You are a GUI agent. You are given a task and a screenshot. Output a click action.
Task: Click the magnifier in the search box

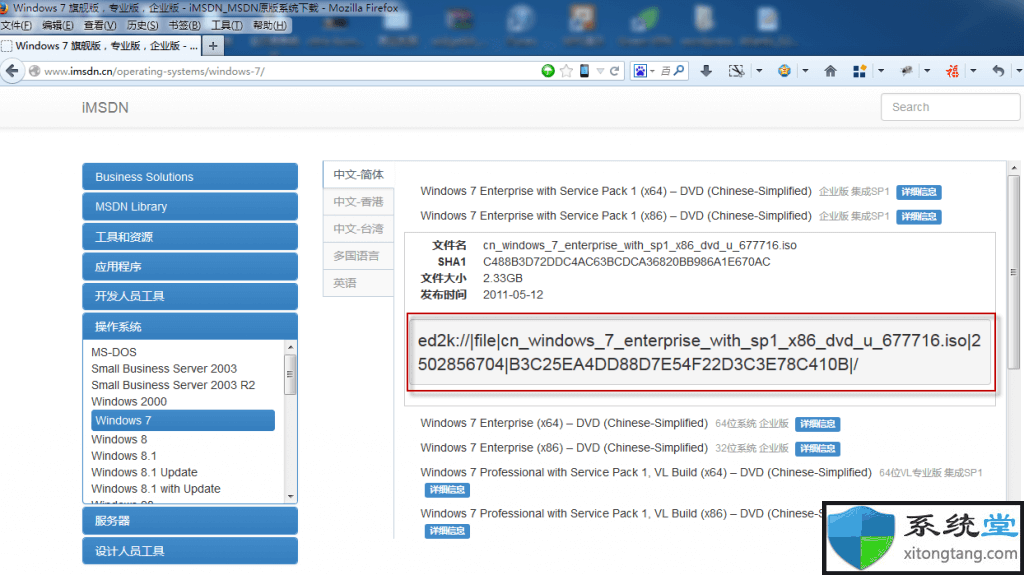pos(679,71)
